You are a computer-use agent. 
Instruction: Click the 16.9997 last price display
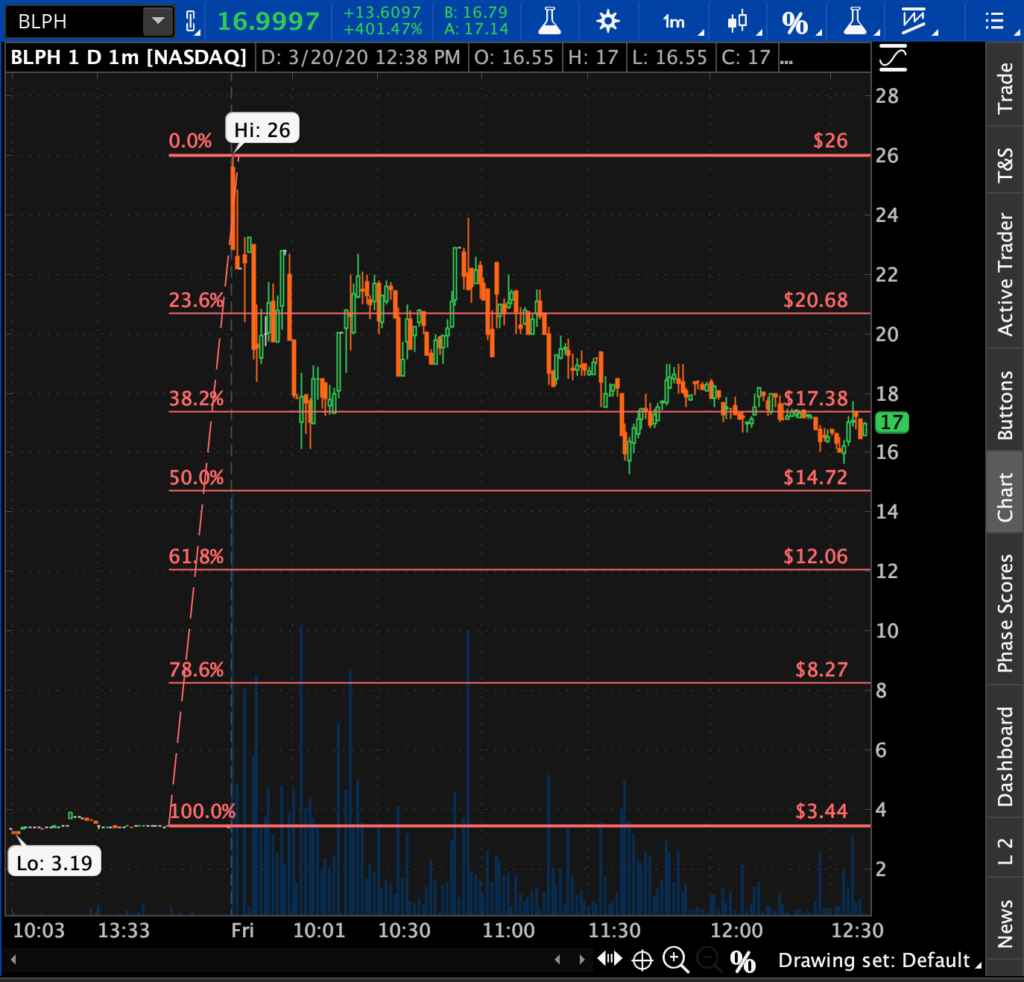tap(268, 22)
